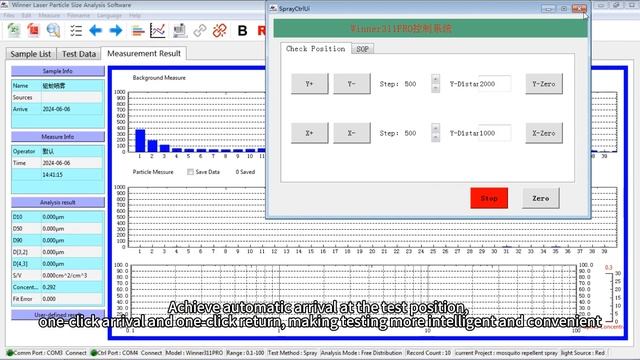Click the distance field showing 1000

click(494, 133)
